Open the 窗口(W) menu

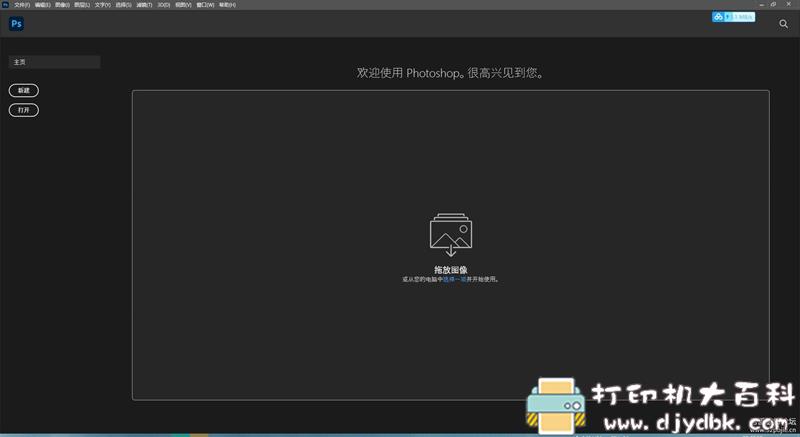(205, 5)
